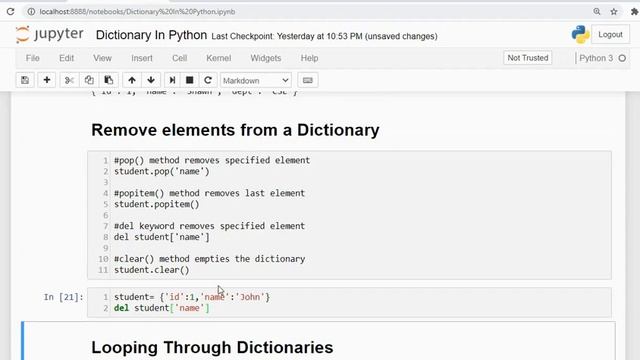Click the Logout button
640x360 pixels.
pyautogui.click(x=610, y=35)
